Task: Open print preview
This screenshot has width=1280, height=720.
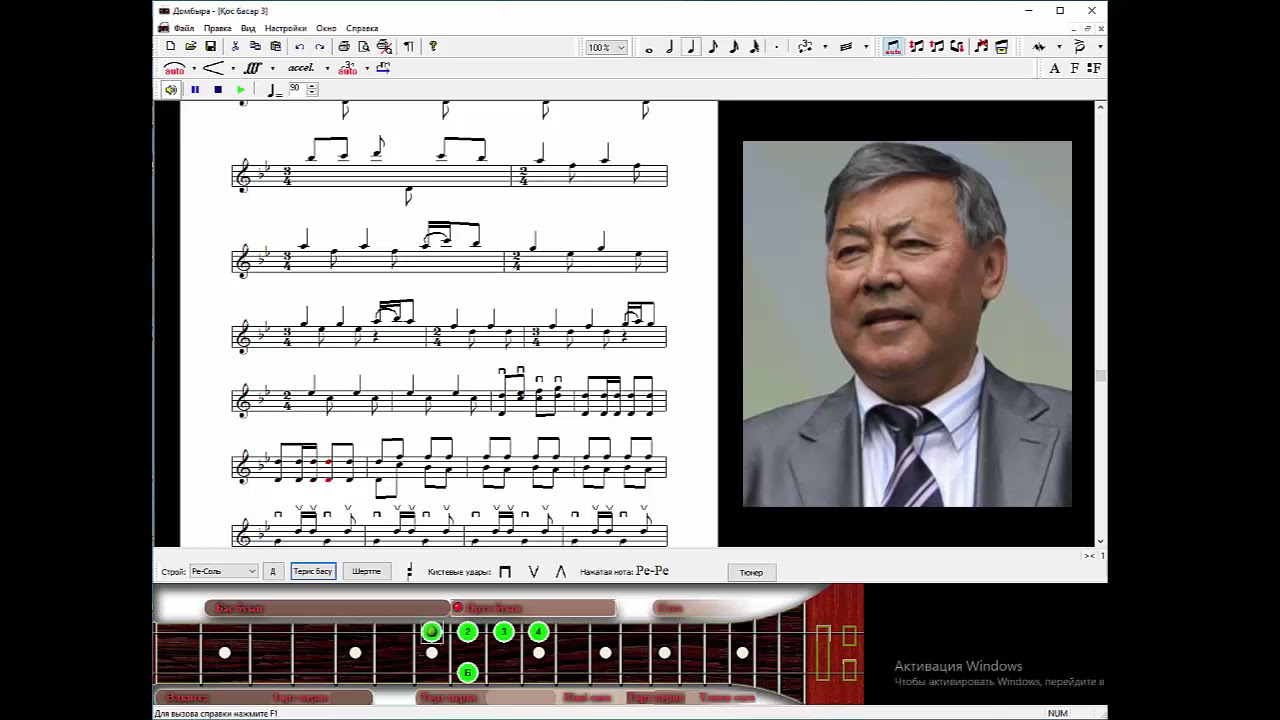Action: [x=364, y=47]
